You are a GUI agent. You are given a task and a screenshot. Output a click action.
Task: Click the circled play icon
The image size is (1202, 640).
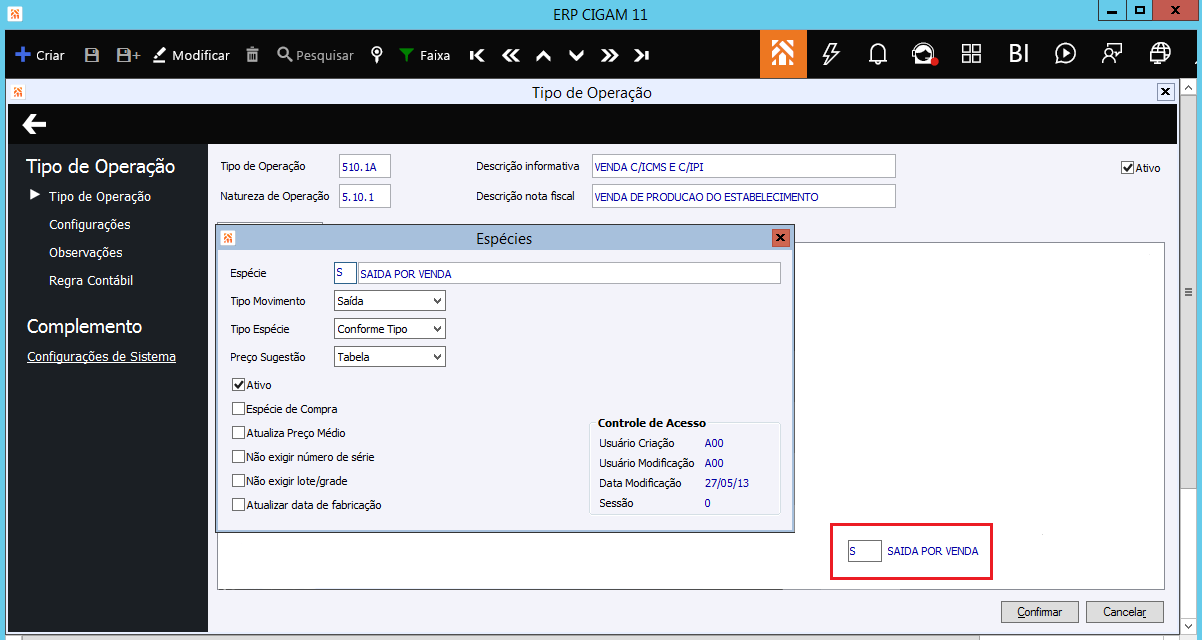[1065, 54]
